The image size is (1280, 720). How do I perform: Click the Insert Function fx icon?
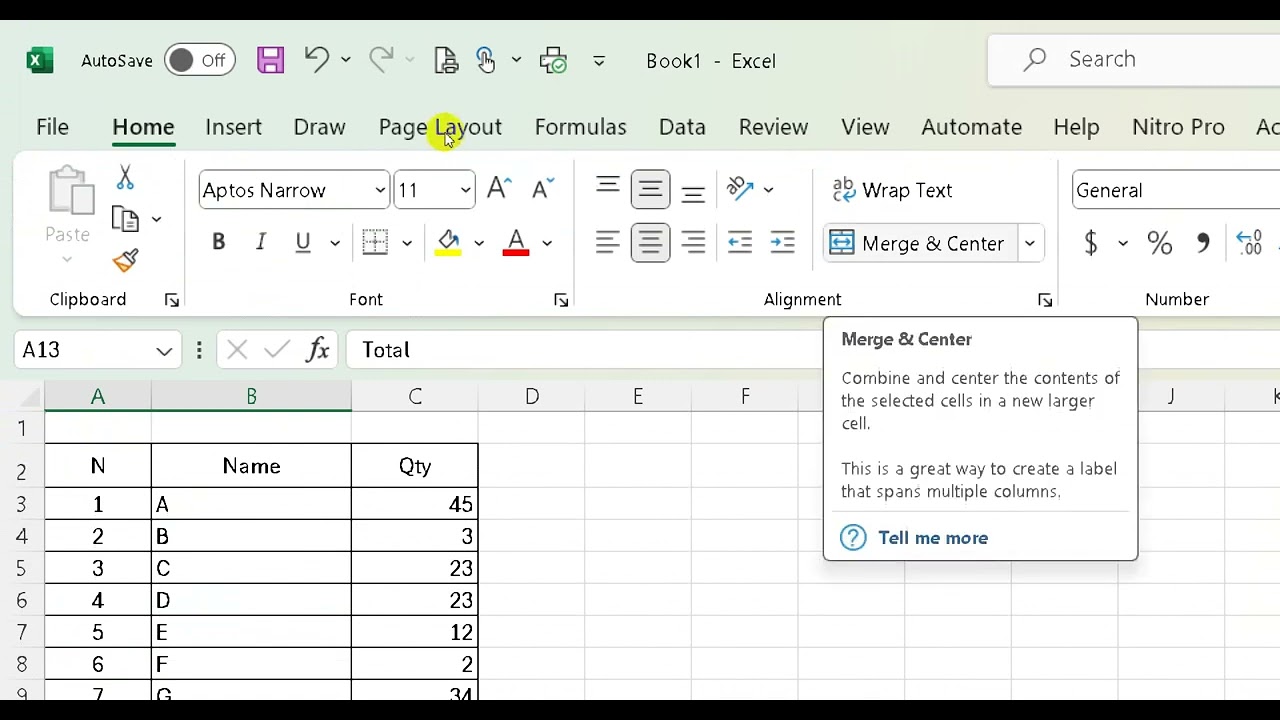click(x=318, y=350)
